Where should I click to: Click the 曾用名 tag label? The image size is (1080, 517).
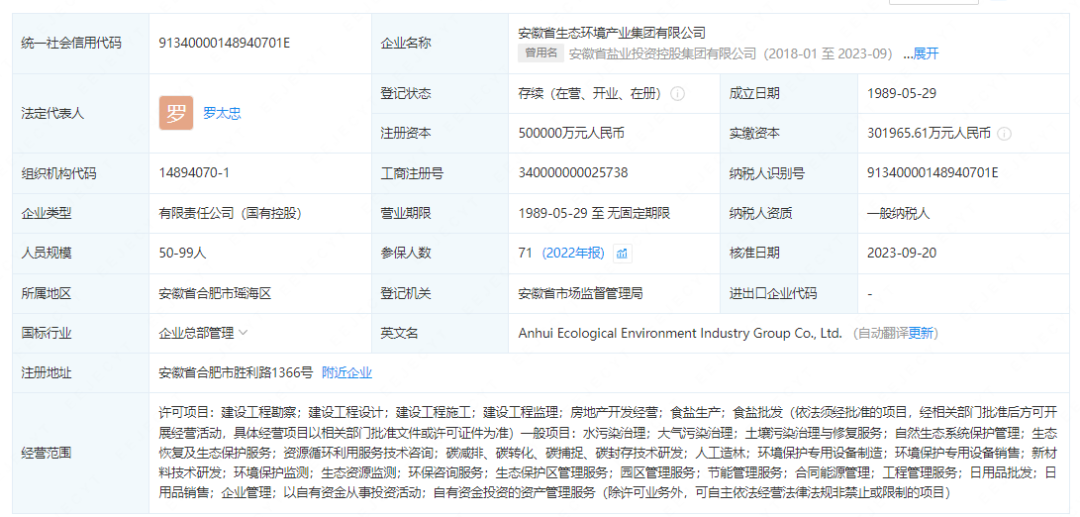pyautogui.click(x=541, y=53)
